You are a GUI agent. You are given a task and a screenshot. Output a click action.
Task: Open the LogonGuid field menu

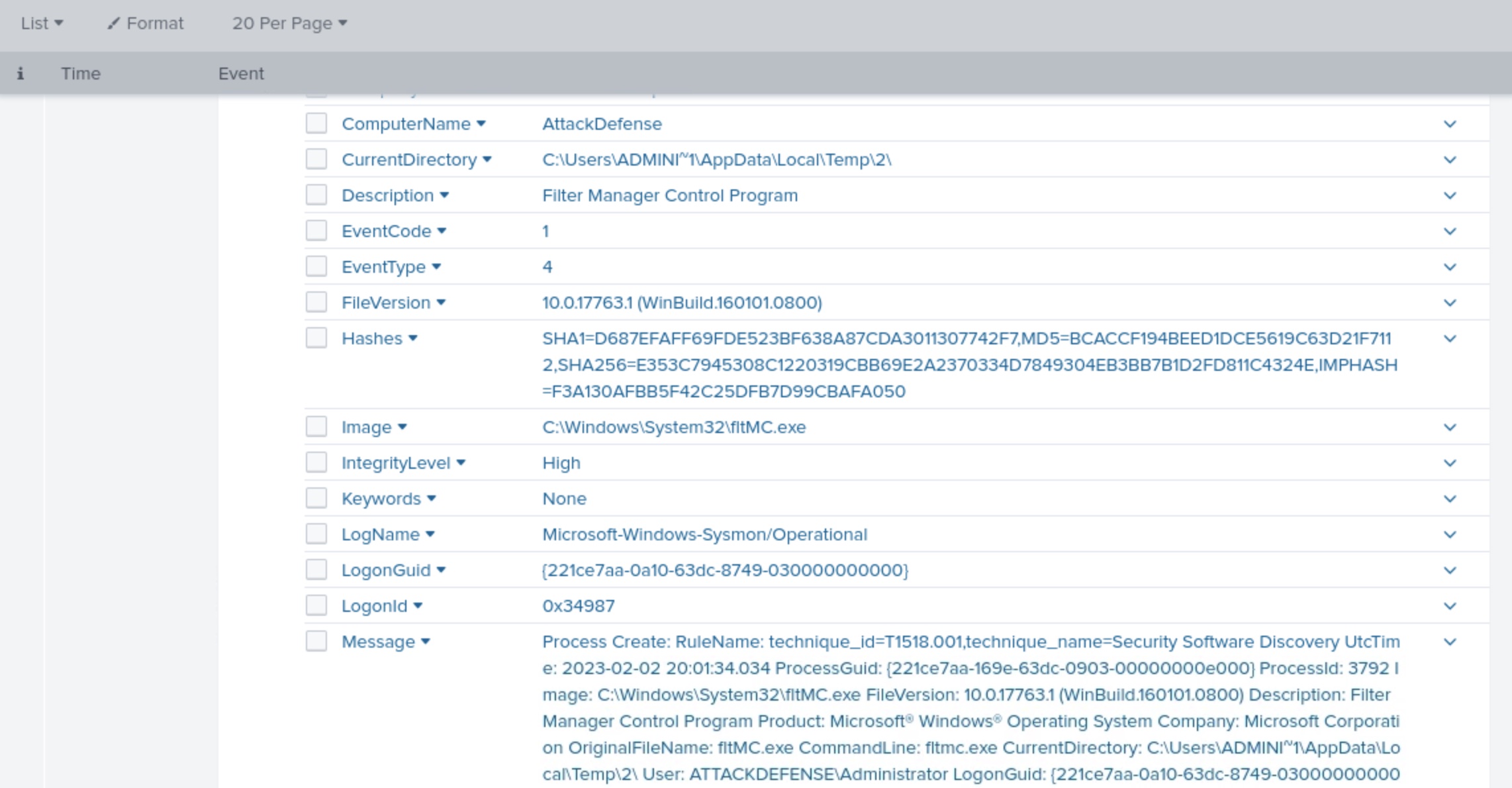394,570
